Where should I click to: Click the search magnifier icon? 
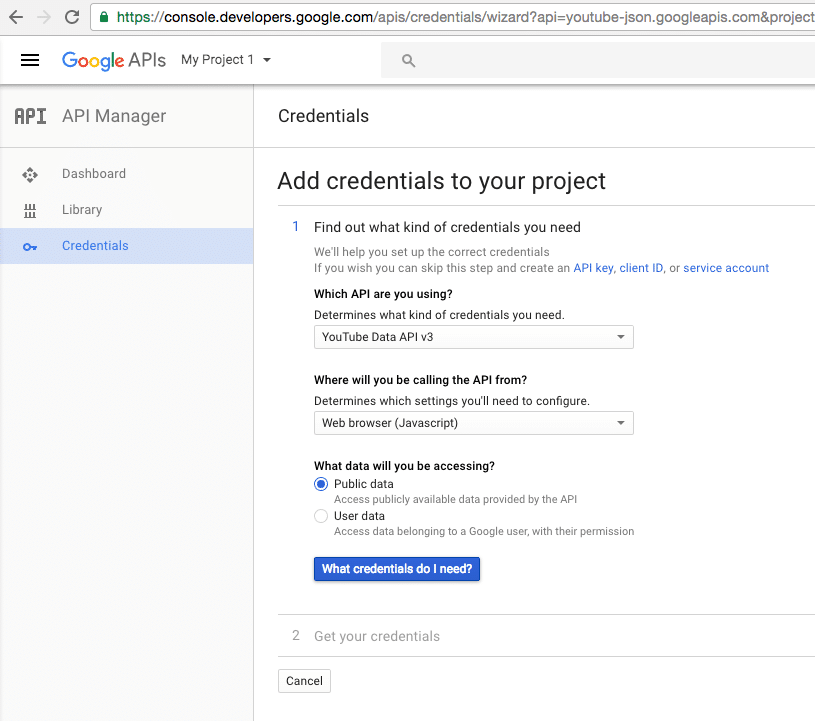coord(409,61)
